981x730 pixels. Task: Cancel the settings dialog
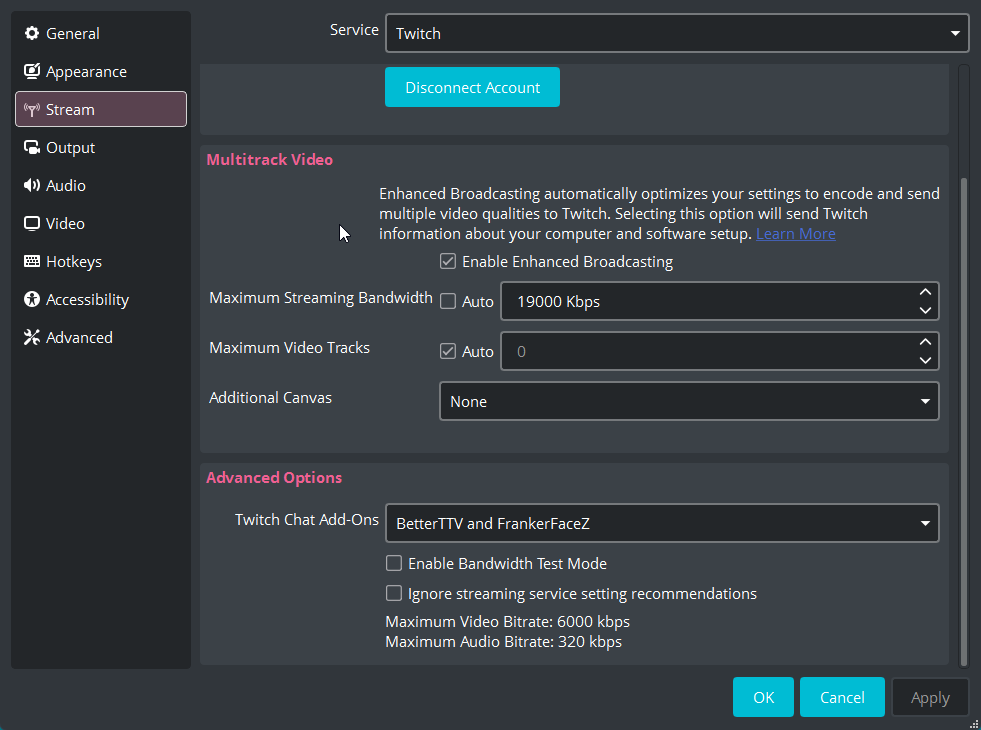(842, 697)
